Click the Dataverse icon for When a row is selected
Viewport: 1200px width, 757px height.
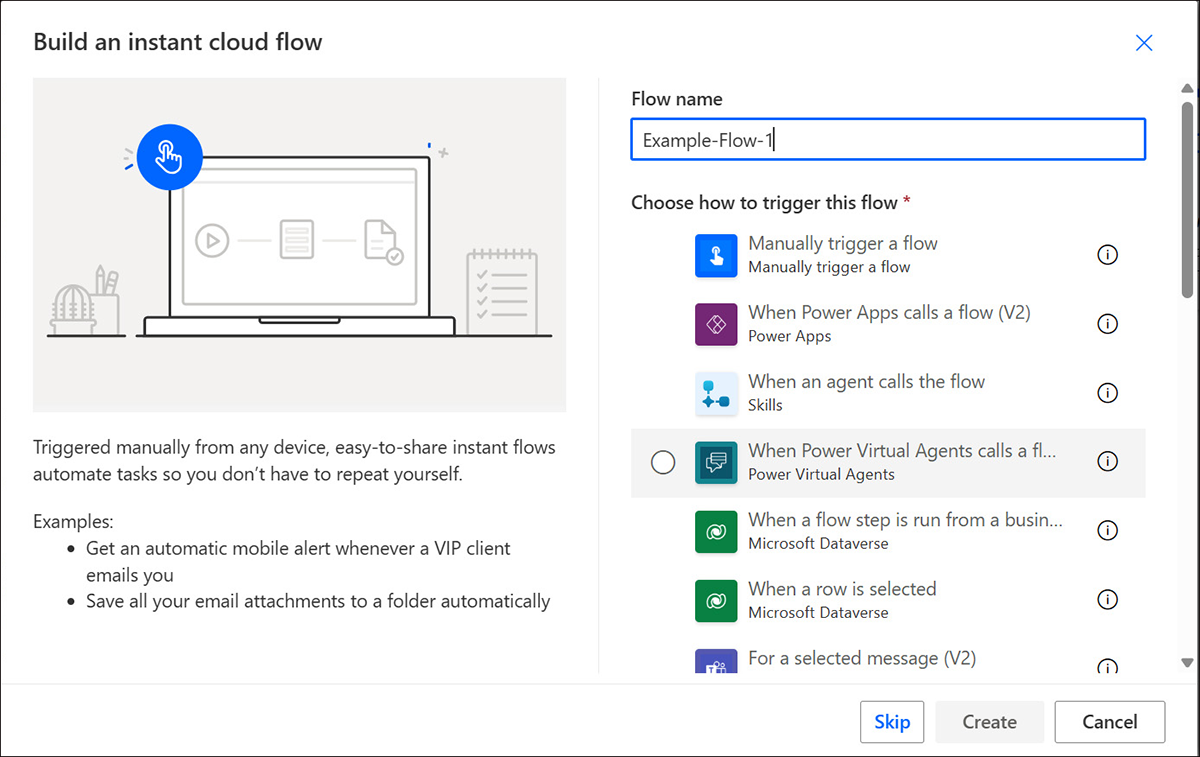pos(715,600)
